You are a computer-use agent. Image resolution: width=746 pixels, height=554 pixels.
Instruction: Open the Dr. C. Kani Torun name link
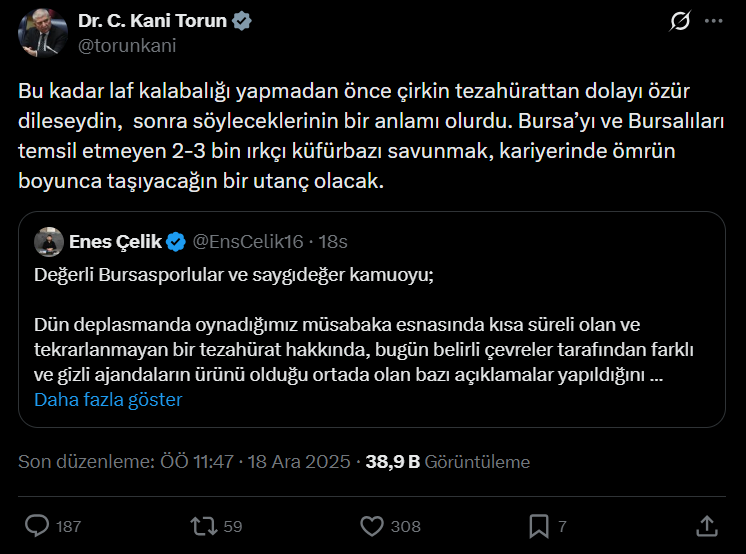[x=151, y=21]
